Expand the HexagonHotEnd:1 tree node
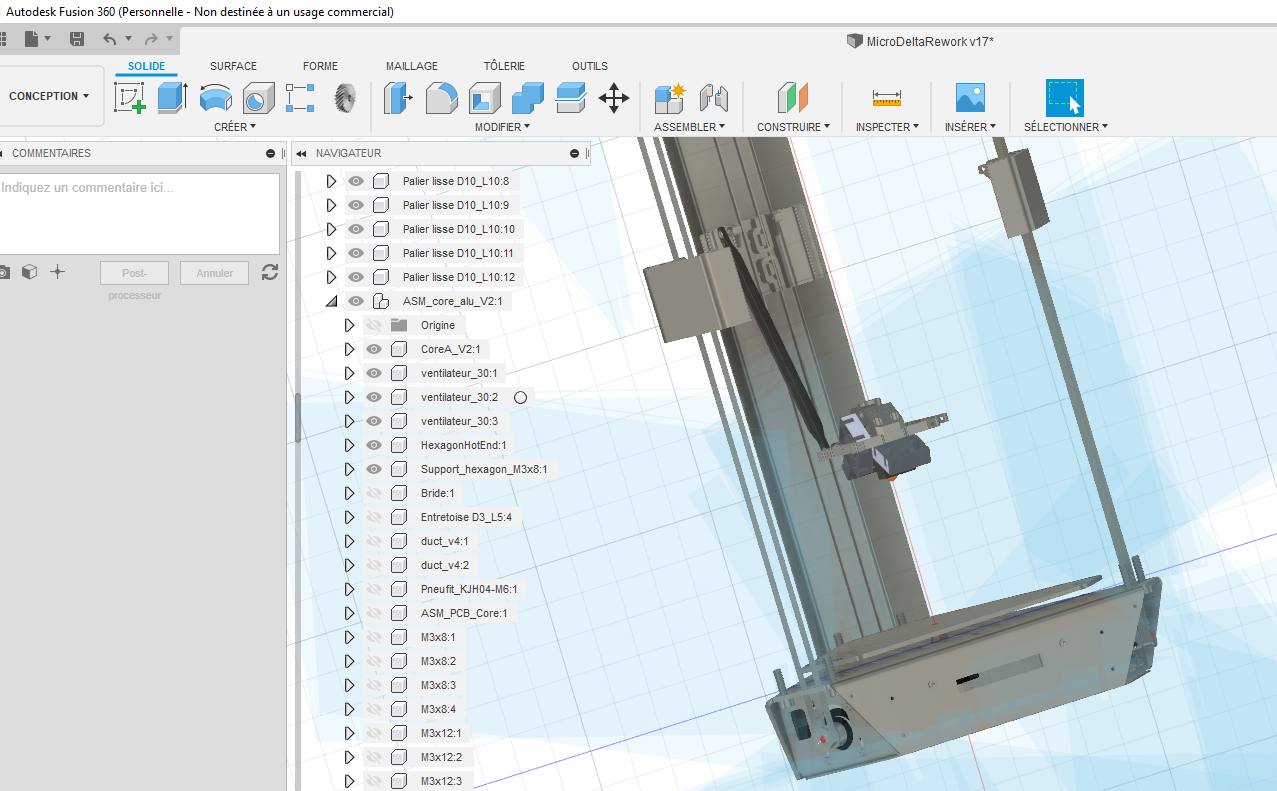 click(x=349, y=445)
